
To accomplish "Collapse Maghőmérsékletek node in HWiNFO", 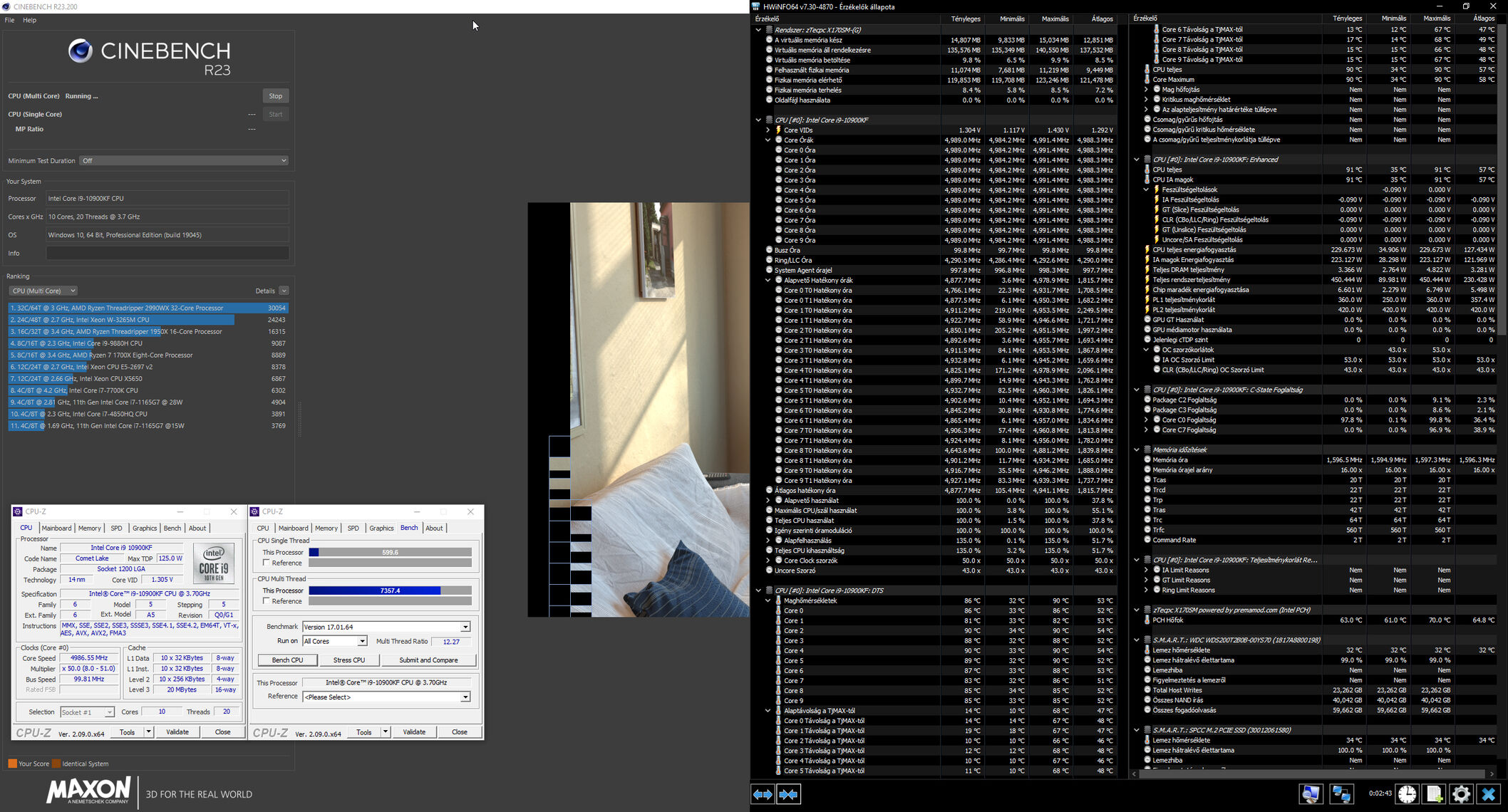I will click(x=768, y=600).
